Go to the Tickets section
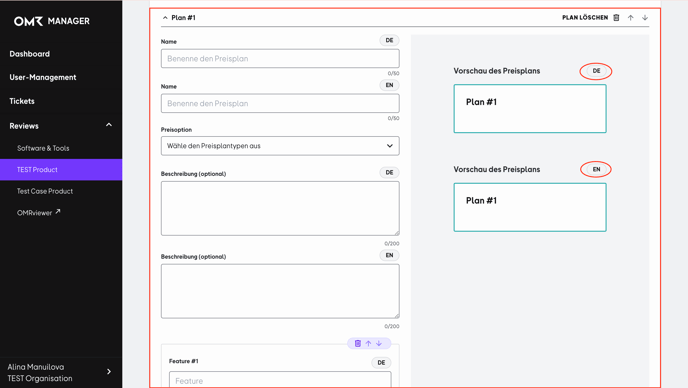 pyautogui.click(x=22, y=101)
